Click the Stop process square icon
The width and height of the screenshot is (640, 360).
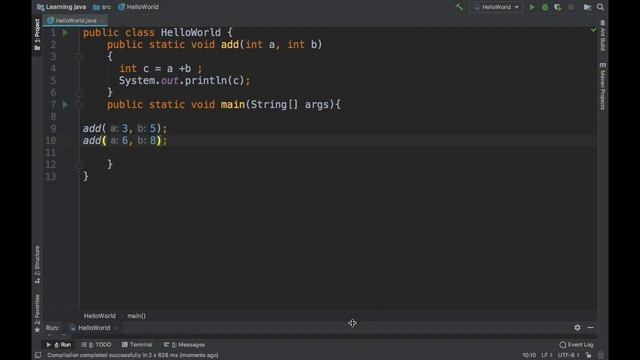coord(571,7)
